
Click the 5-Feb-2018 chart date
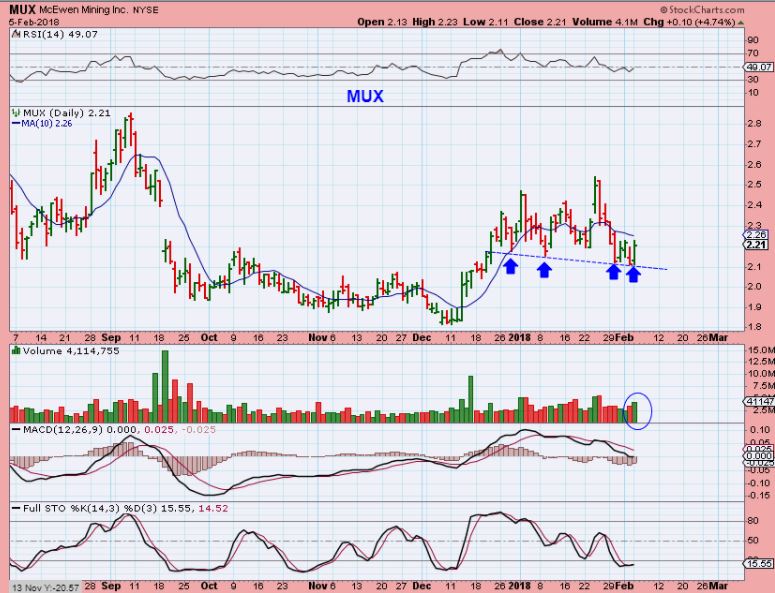point(34,22)
